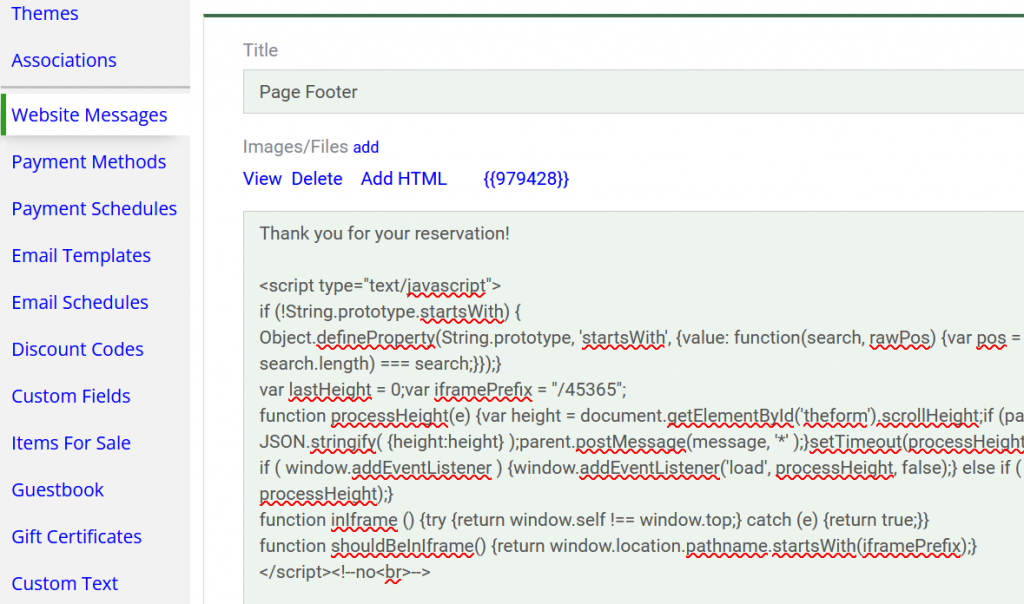Open Custom Fields section
1024x604 pixels.
click(71, 396)
